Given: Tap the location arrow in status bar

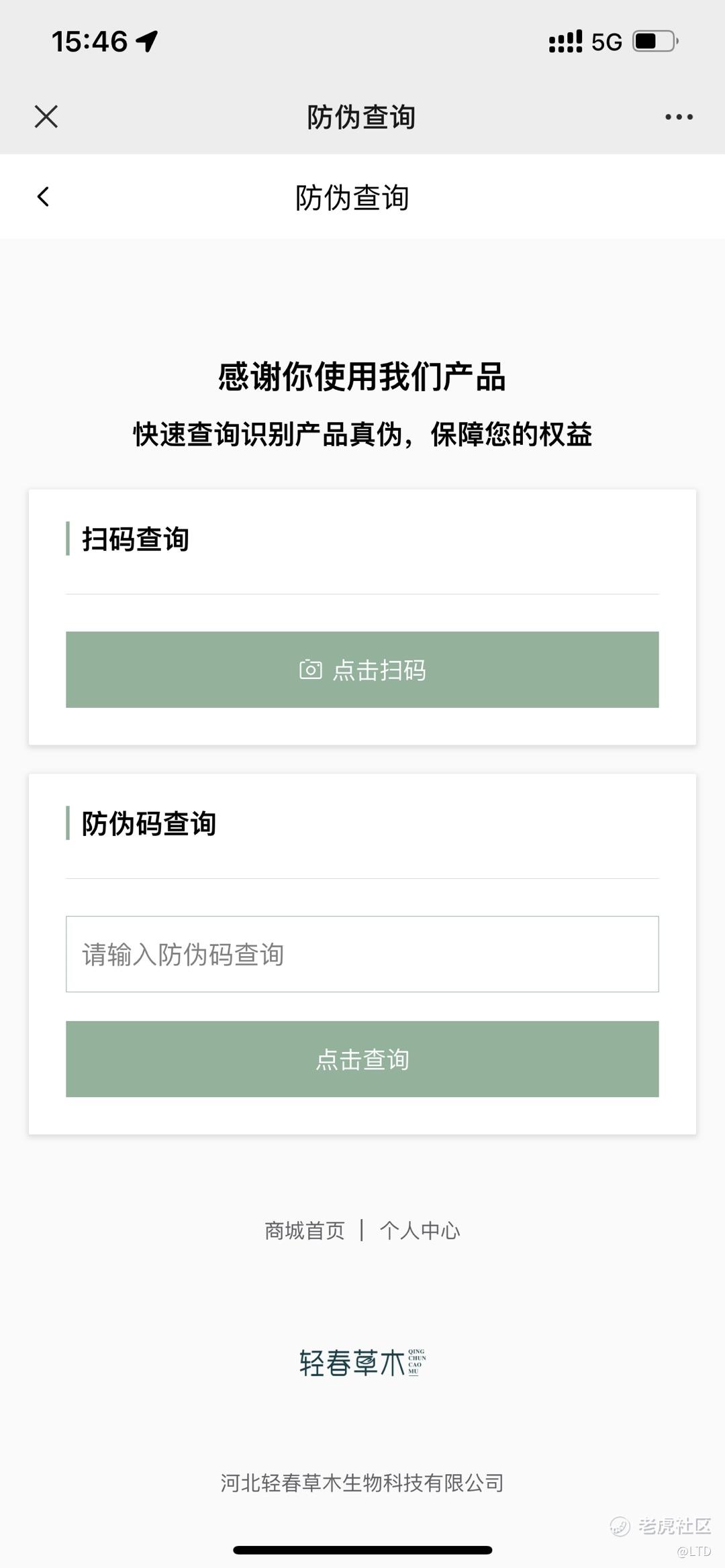Looking at the screenshot, I should click(147, 42).
